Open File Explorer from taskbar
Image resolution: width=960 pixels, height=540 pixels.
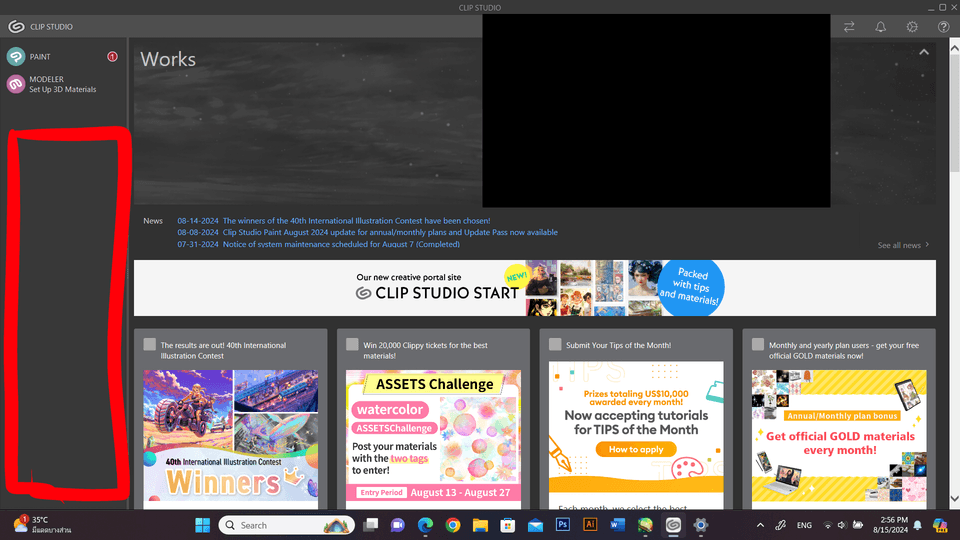tap(480, 525)
